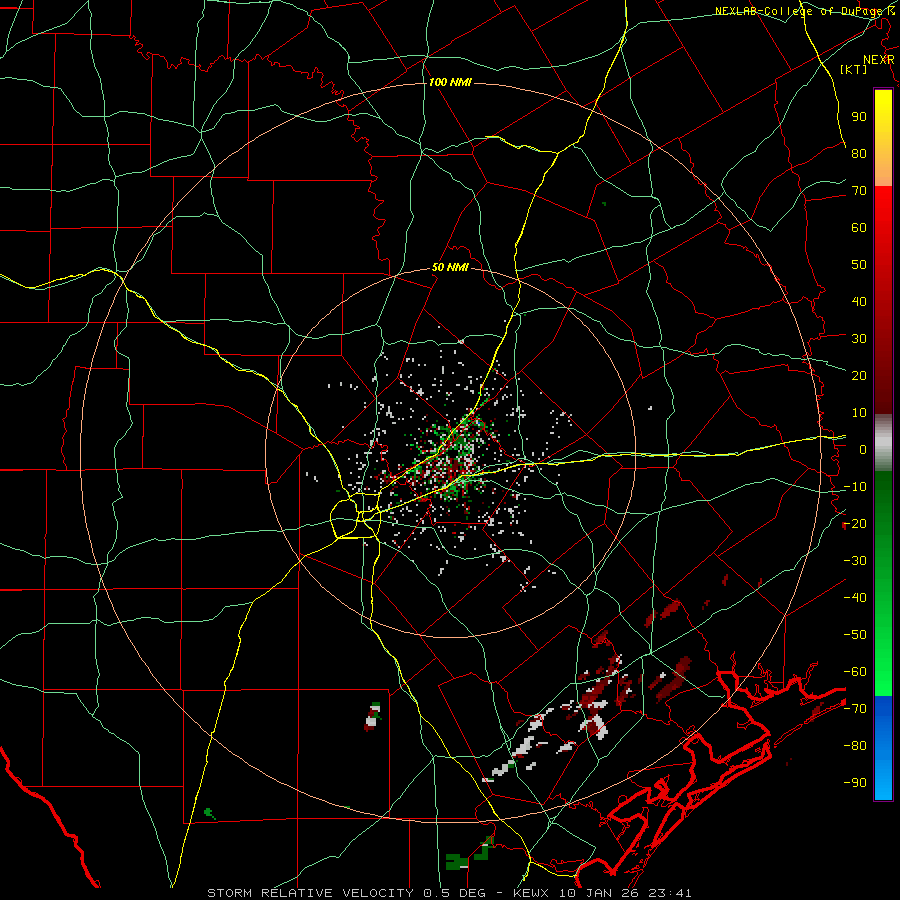Click STORM RELATIVE VELOCITY in the bottom caption
Image resolution: width=900 pixels, height=900 pixels.
(309, 893)
